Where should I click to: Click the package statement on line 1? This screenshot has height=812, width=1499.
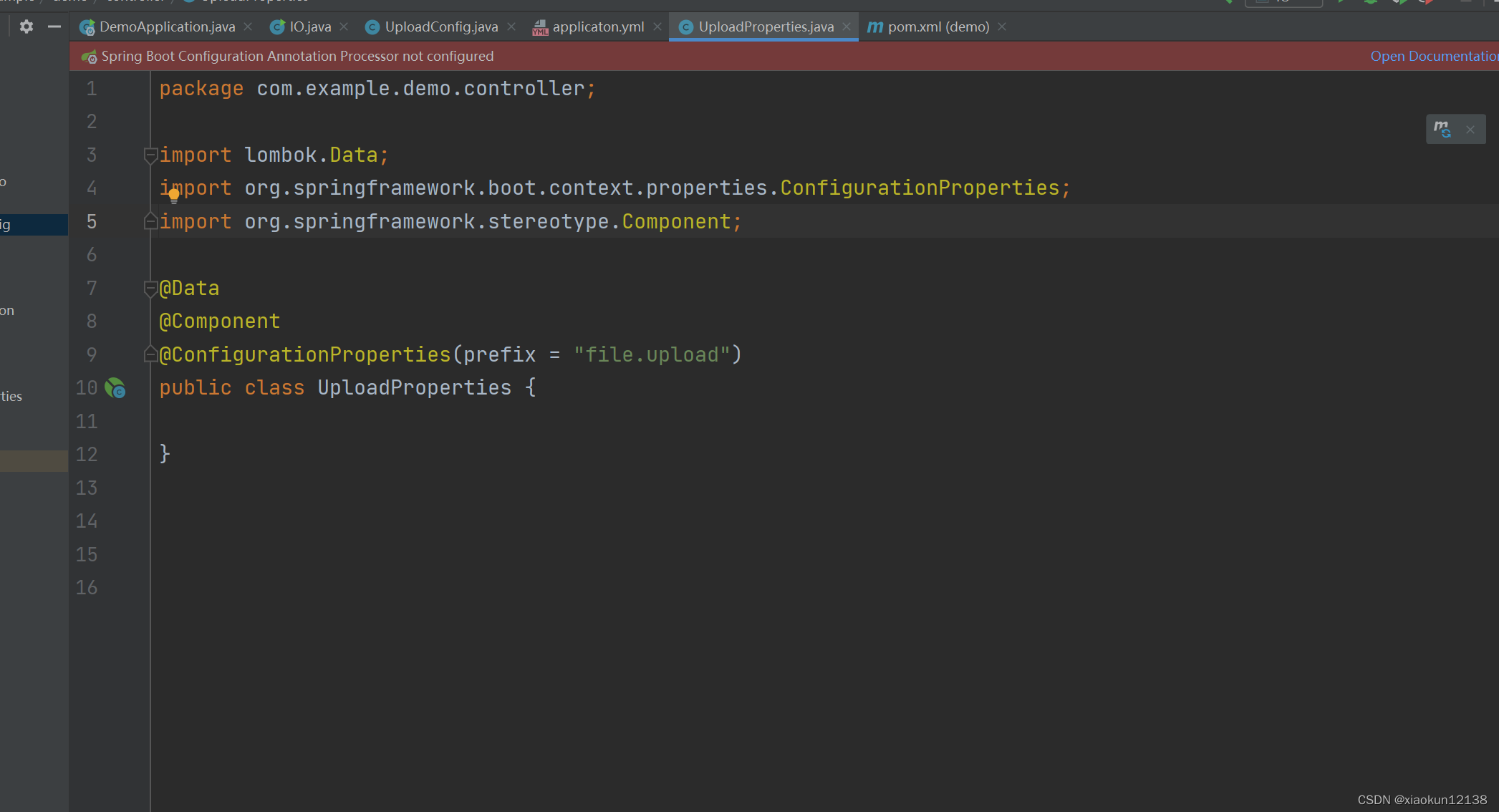[377, 88]
